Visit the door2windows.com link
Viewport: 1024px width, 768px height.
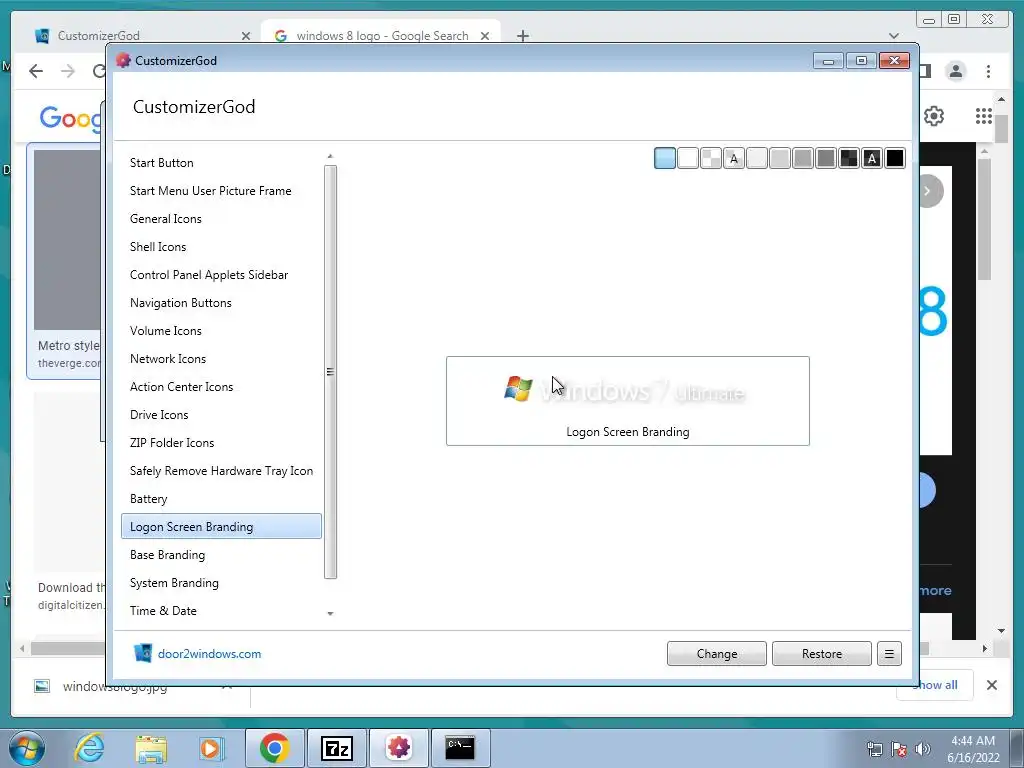click(209, 654)
